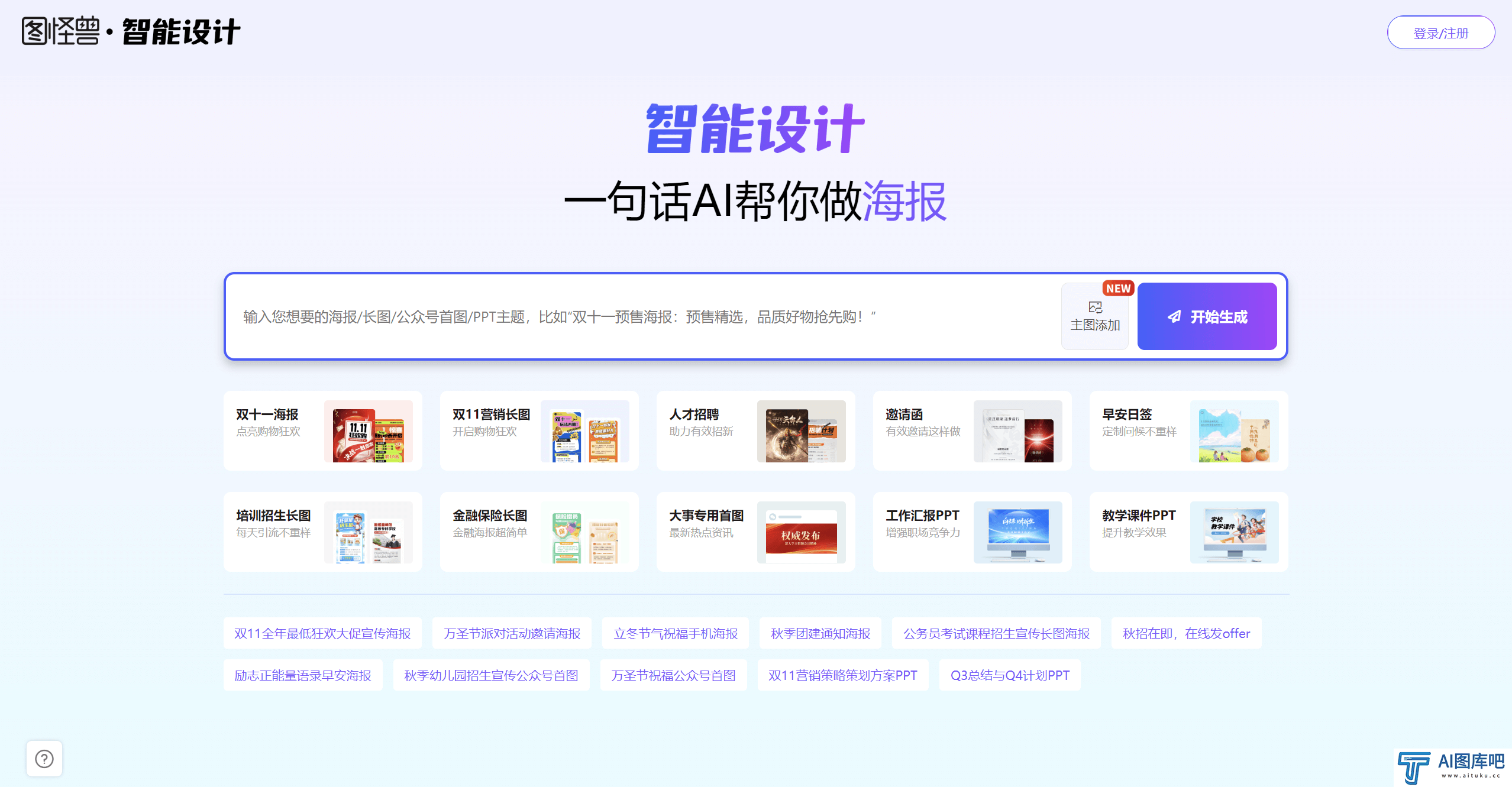
Task: Click the 主图添加 image upload icon
Action: point(1095,316)
